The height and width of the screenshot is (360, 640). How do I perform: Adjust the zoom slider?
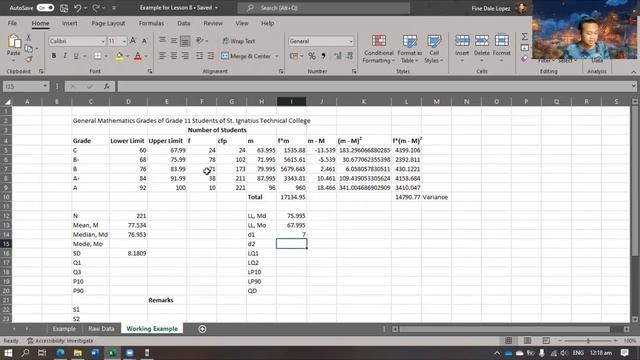pos(588,340)
